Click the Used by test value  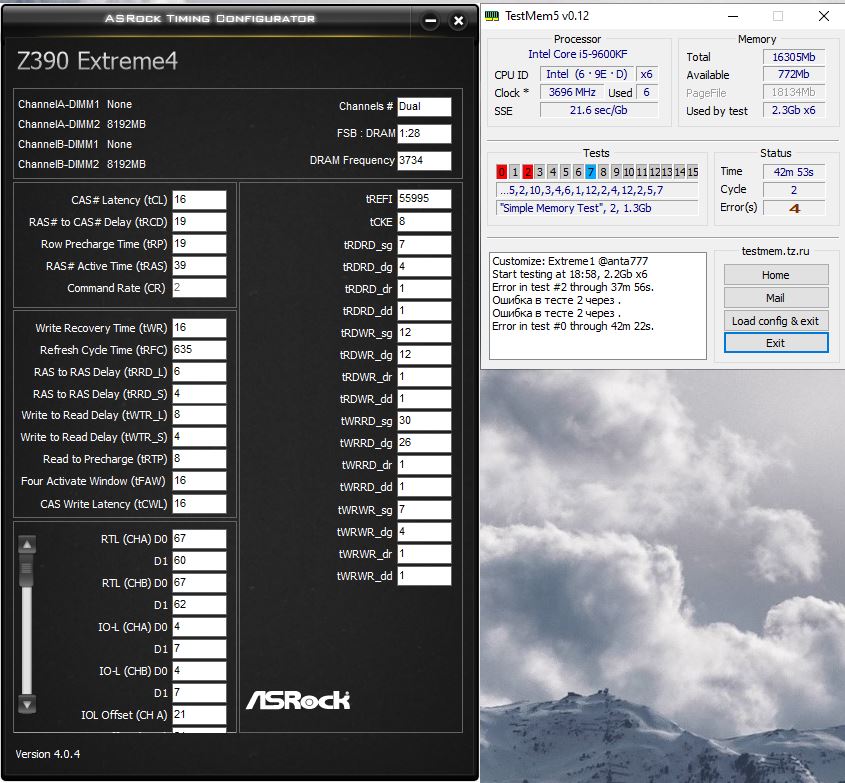tap(793, 110)
